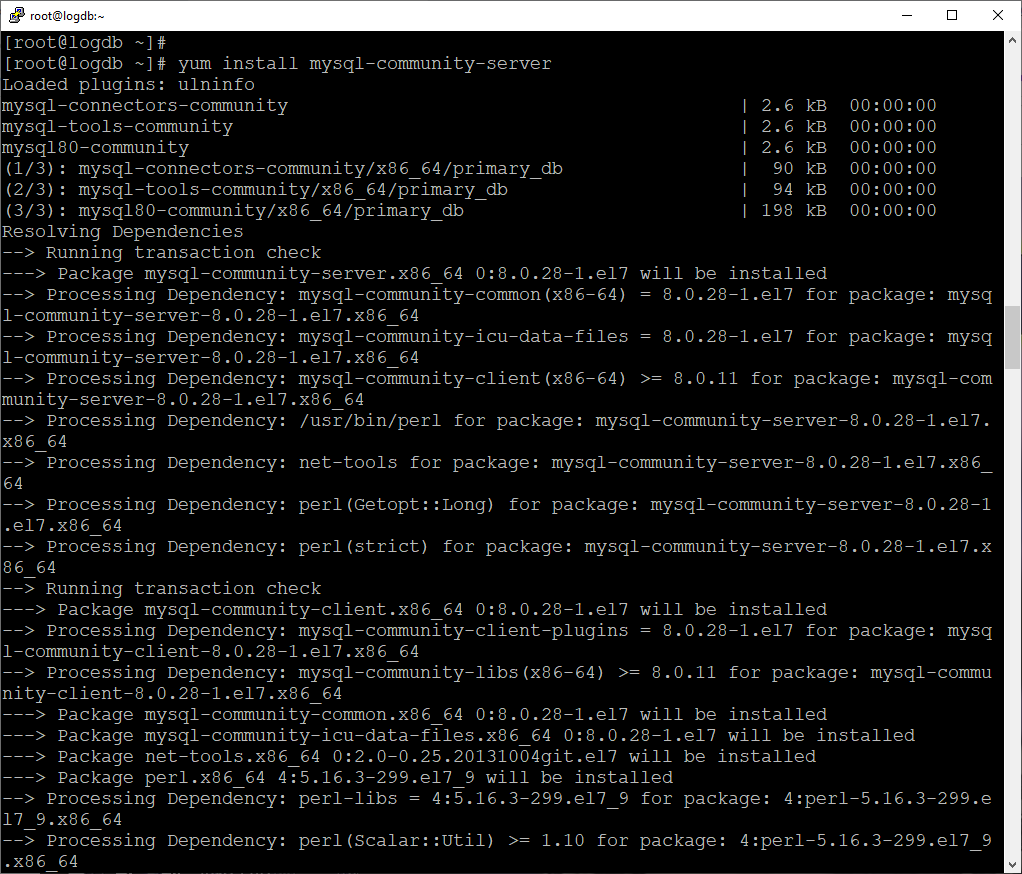Image resolution: width=1022 pixels, height=874 pixels.
Task: Click the 'perl(Scalar::Util) >= 1.10' dependency line
Action: [497, 851]
